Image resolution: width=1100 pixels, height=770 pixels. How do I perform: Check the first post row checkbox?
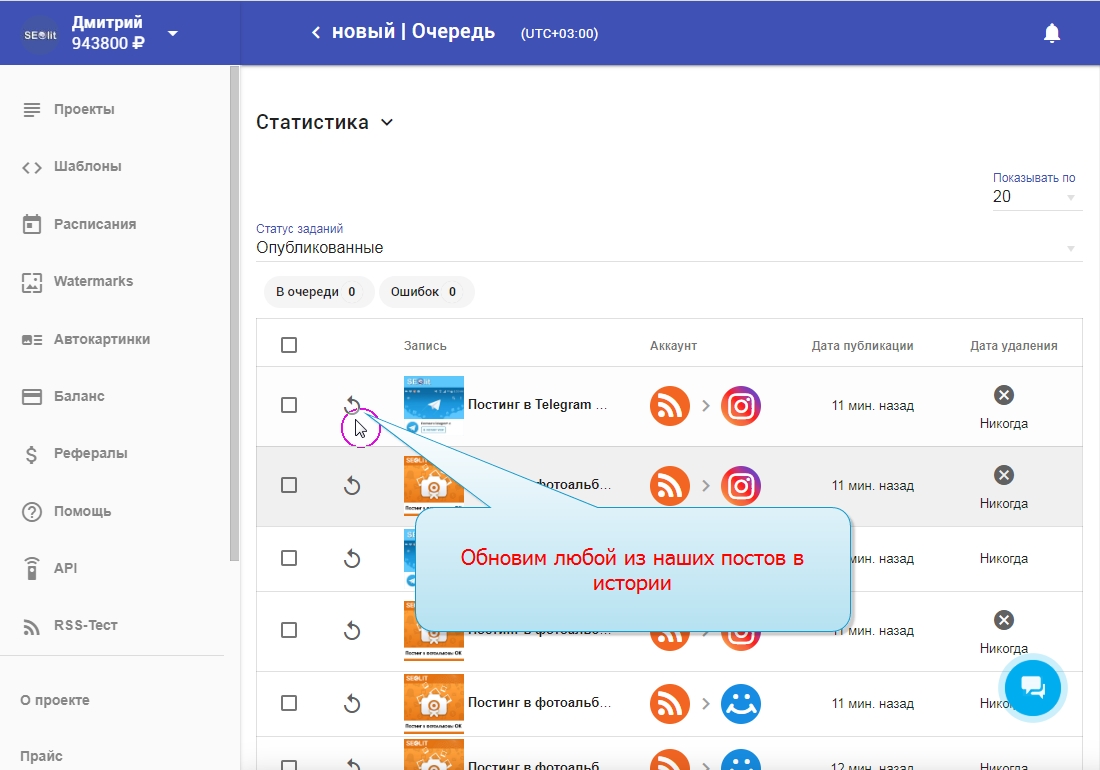[x=289, y=405]
